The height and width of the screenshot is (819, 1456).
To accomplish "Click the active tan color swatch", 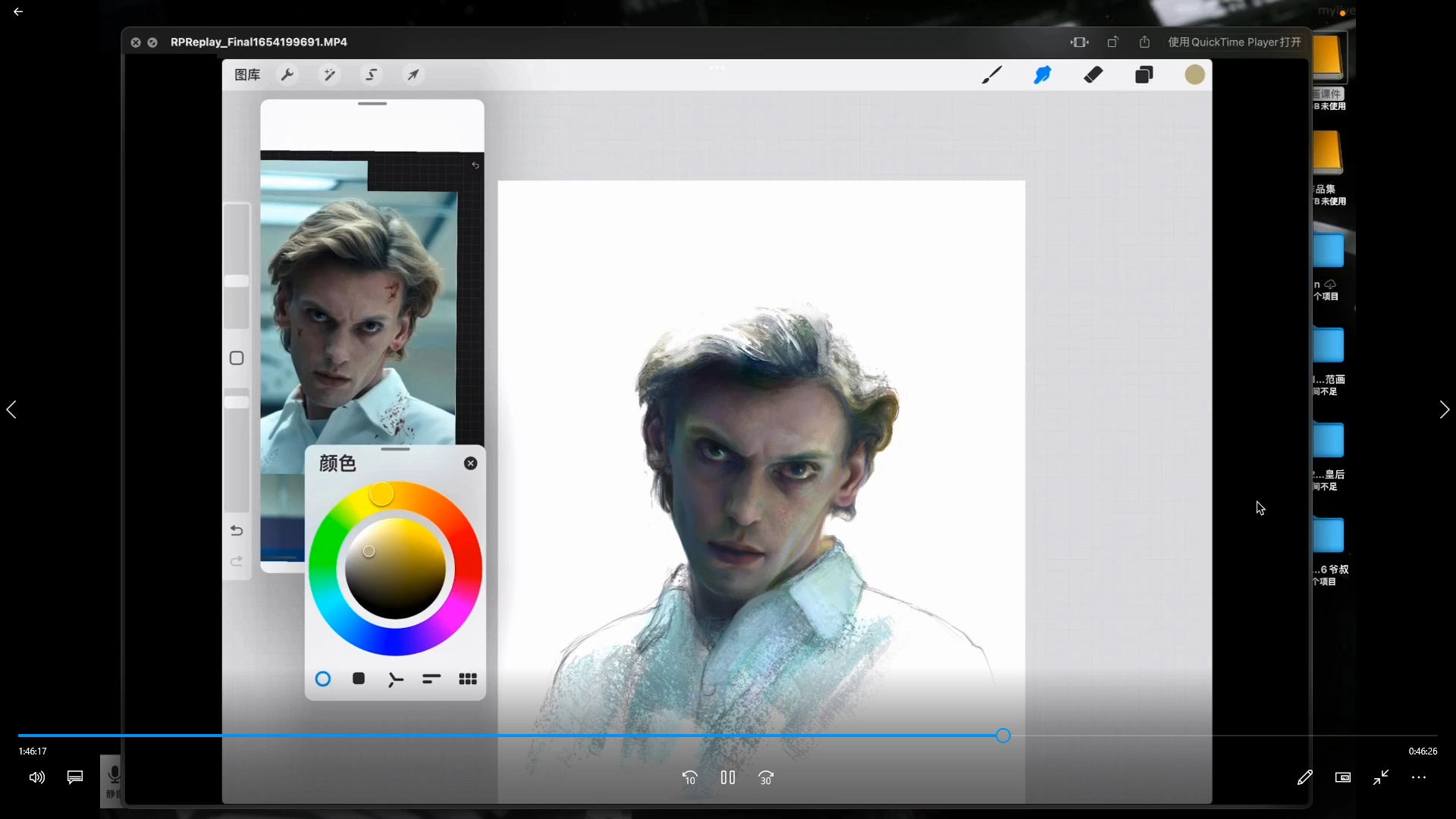I will tap(1194, 74).
